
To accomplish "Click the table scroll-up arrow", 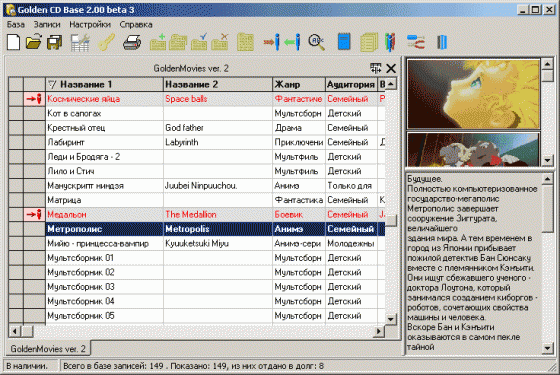I will [x=391, y=84].
